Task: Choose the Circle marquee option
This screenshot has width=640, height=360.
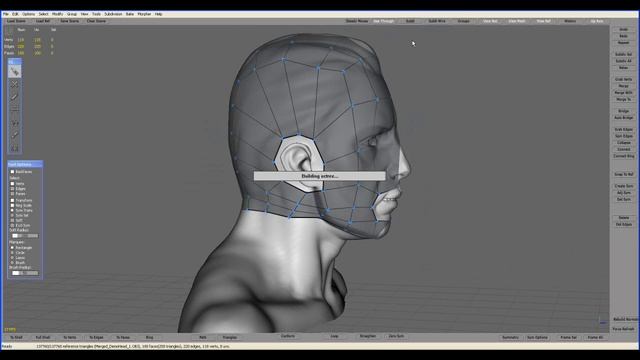Action: (x=12, y=253)
